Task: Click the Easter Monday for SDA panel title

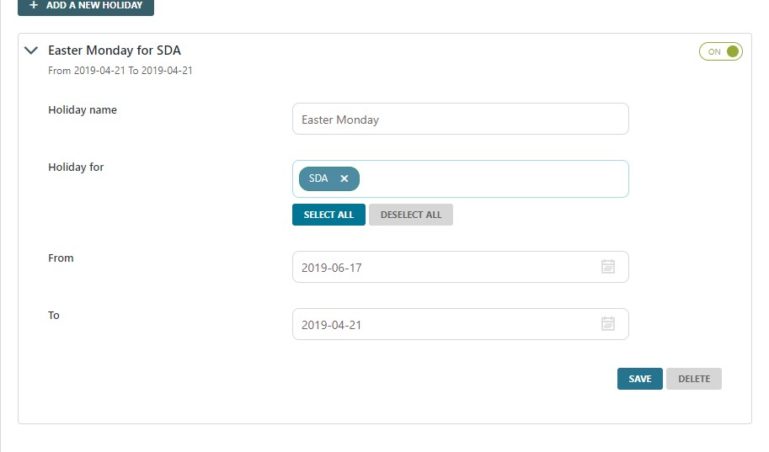Action: point(114,50)
